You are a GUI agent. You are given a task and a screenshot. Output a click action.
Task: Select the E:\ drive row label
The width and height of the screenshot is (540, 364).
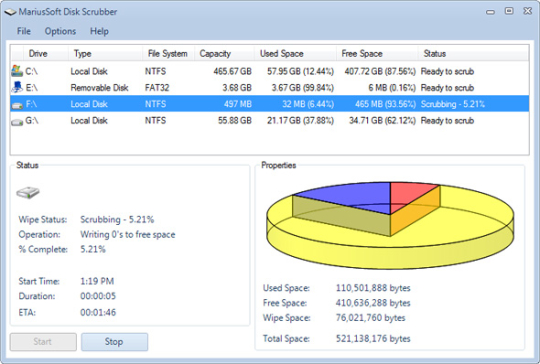click(x=32, y=88)
